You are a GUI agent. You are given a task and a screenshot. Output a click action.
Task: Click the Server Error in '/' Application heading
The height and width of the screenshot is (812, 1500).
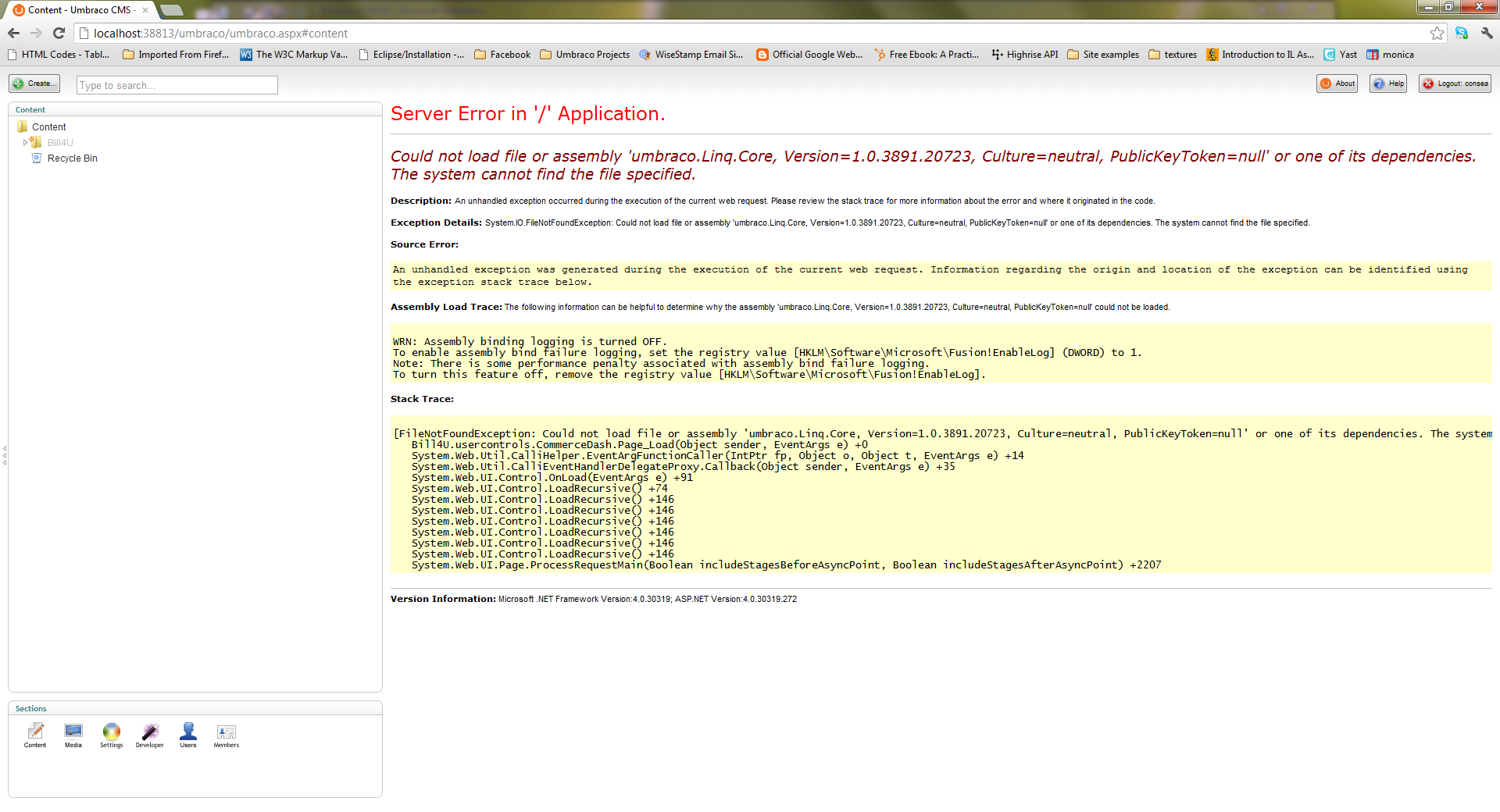tap(527, 114)
